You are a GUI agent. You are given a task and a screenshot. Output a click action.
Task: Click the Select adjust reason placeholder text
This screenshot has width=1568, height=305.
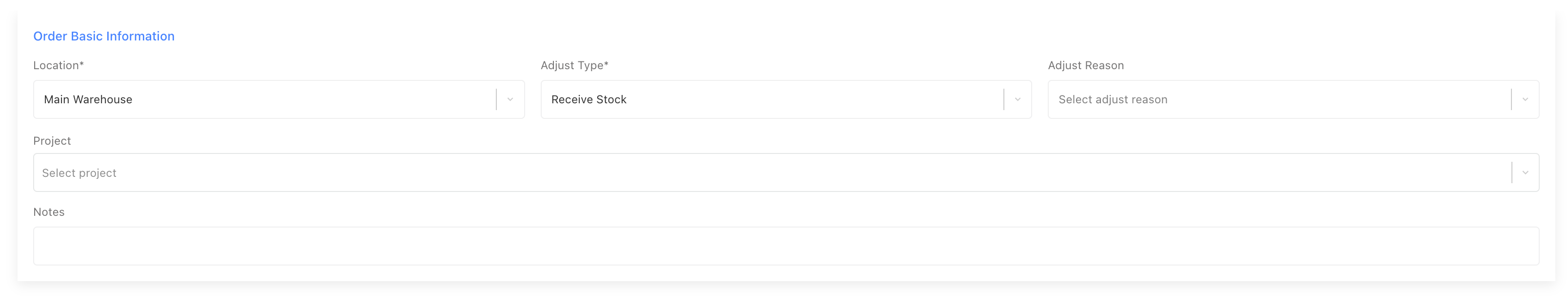1113,99
